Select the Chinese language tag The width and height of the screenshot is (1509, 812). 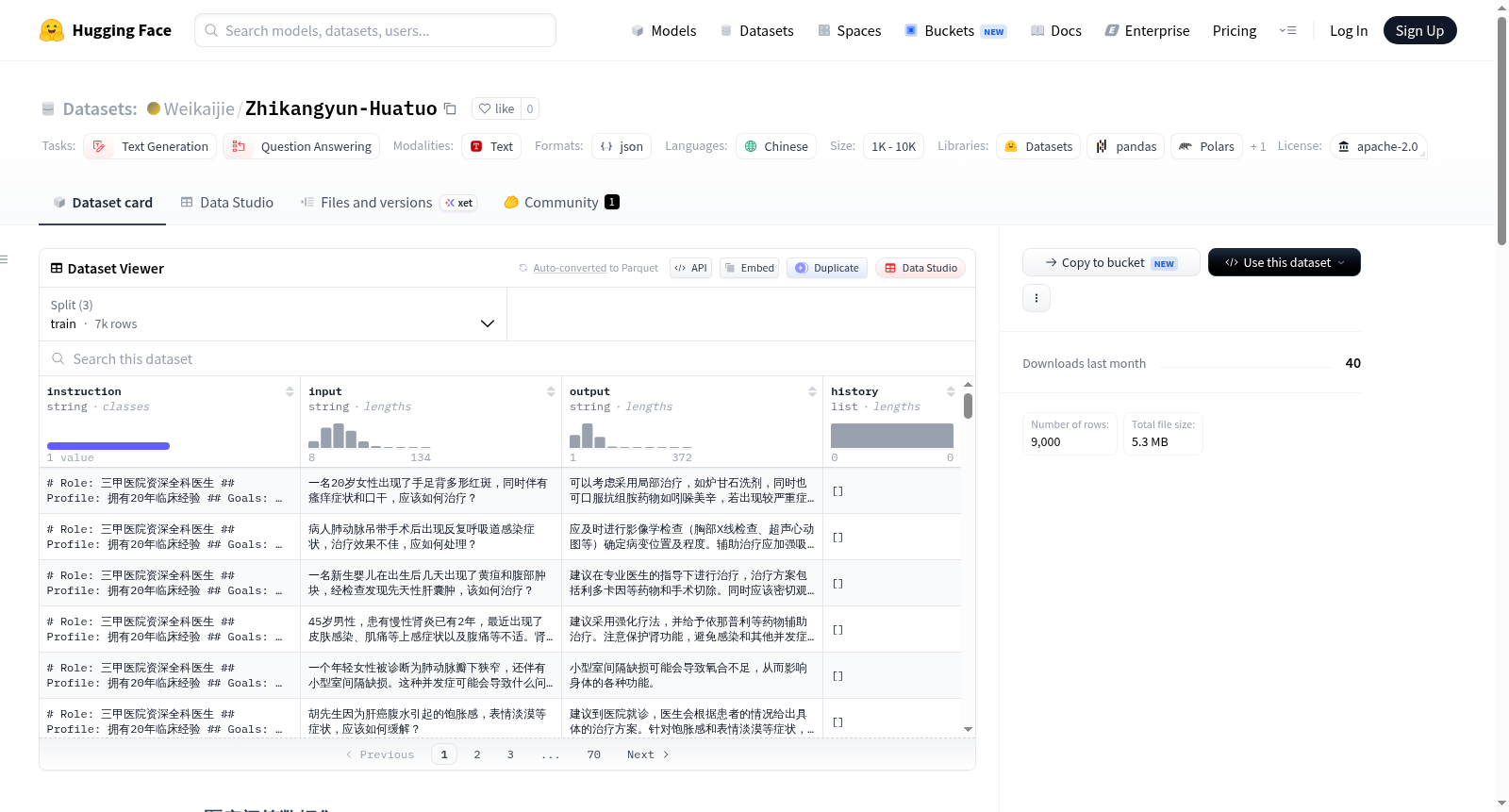point(776,146)
